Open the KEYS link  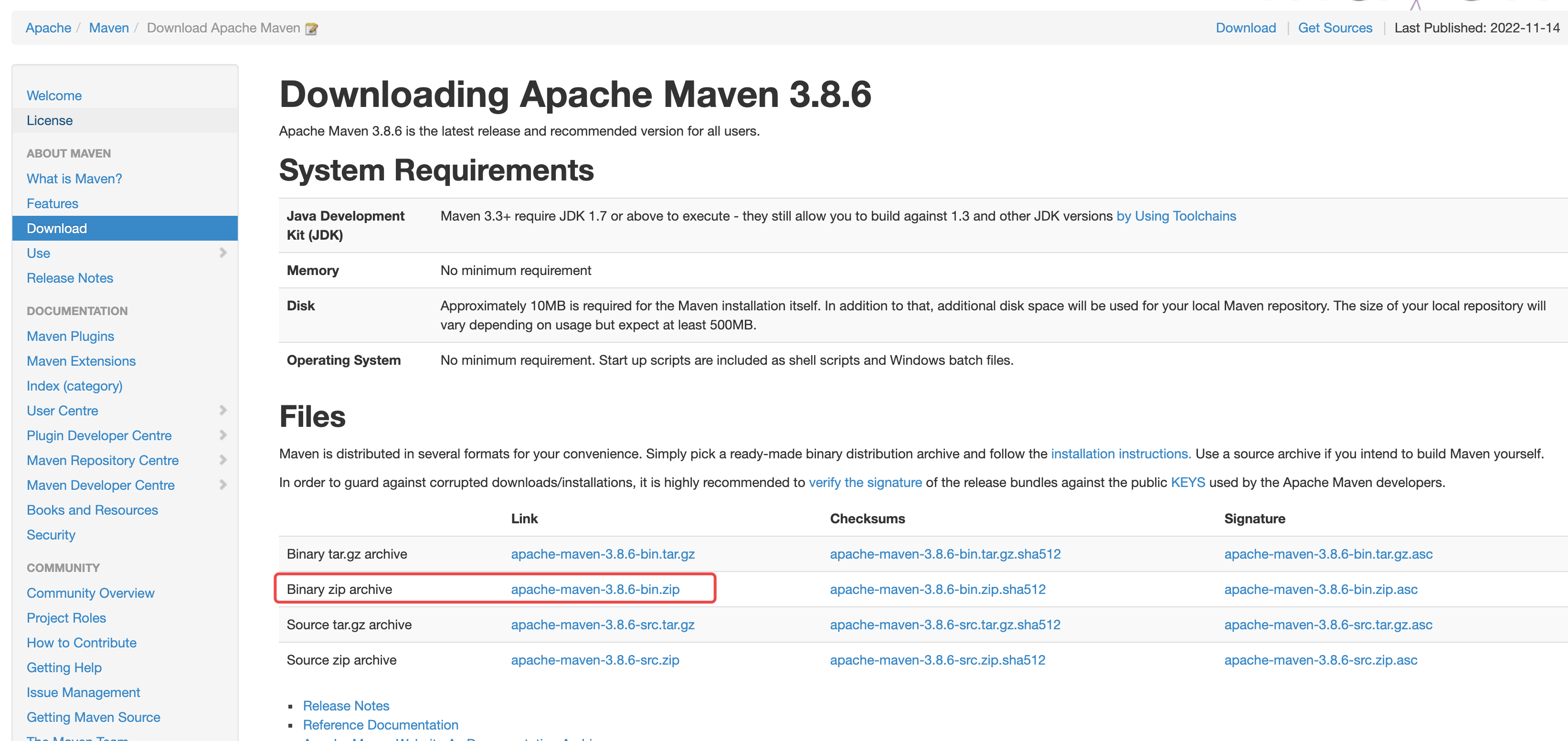point(1187,482)
